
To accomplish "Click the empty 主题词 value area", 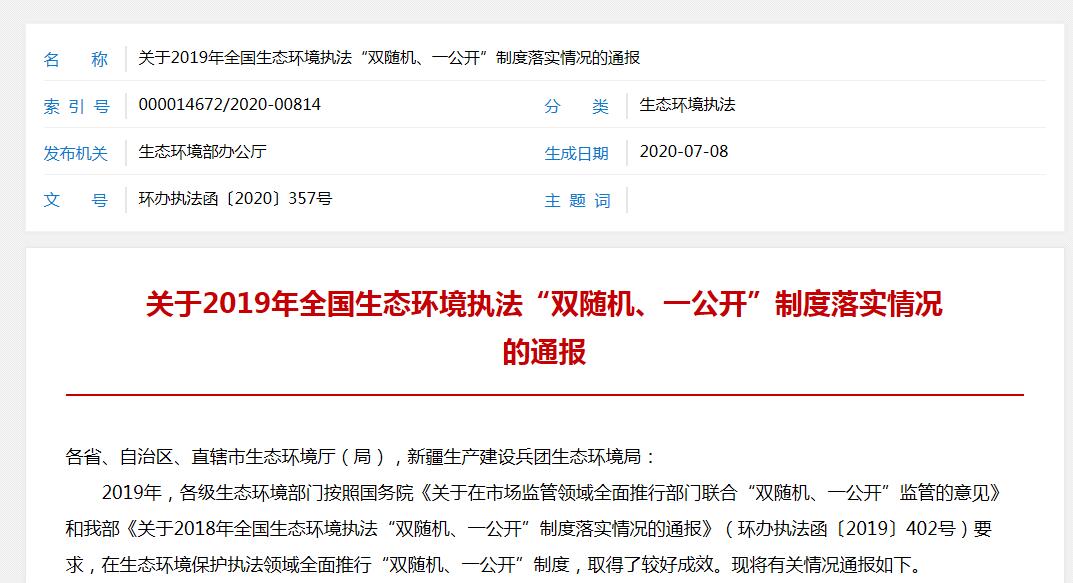I will (830, 200).
